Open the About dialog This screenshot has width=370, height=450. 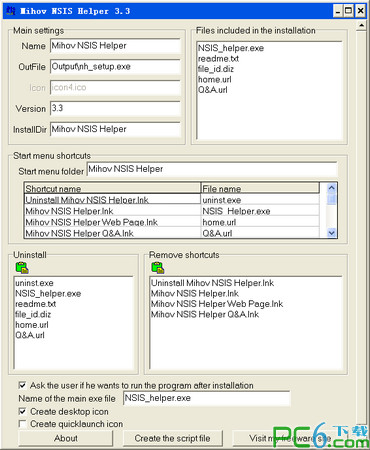pyautogui.click(x=66, y=438)
